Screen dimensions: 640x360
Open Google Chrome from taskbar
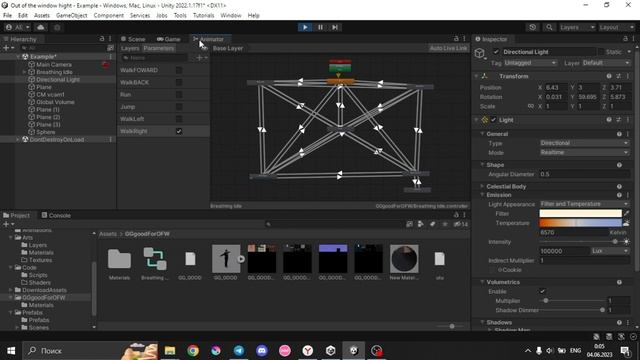tap(193, 351)
